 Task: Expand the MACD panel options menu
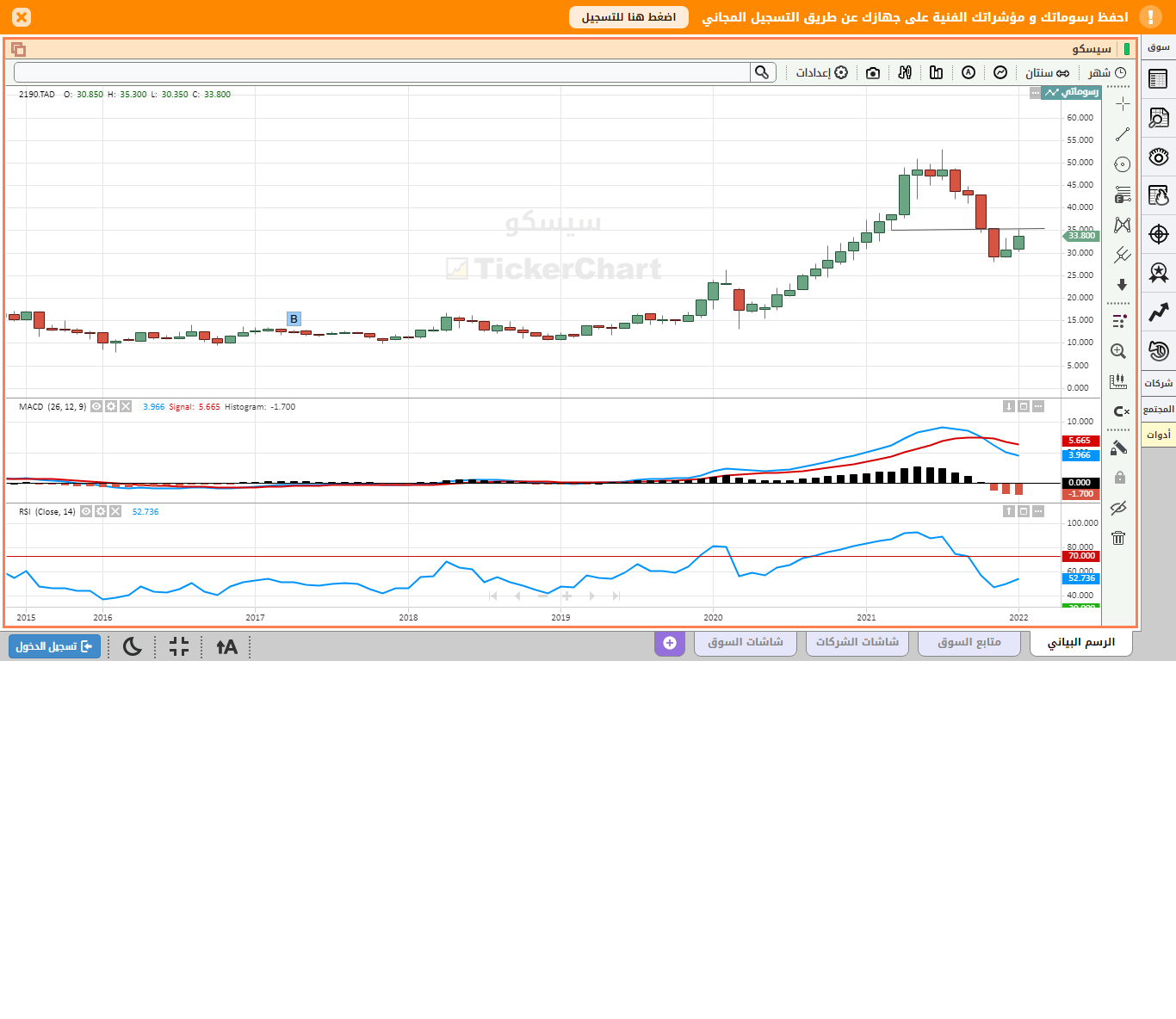(x=1038, y=406)
